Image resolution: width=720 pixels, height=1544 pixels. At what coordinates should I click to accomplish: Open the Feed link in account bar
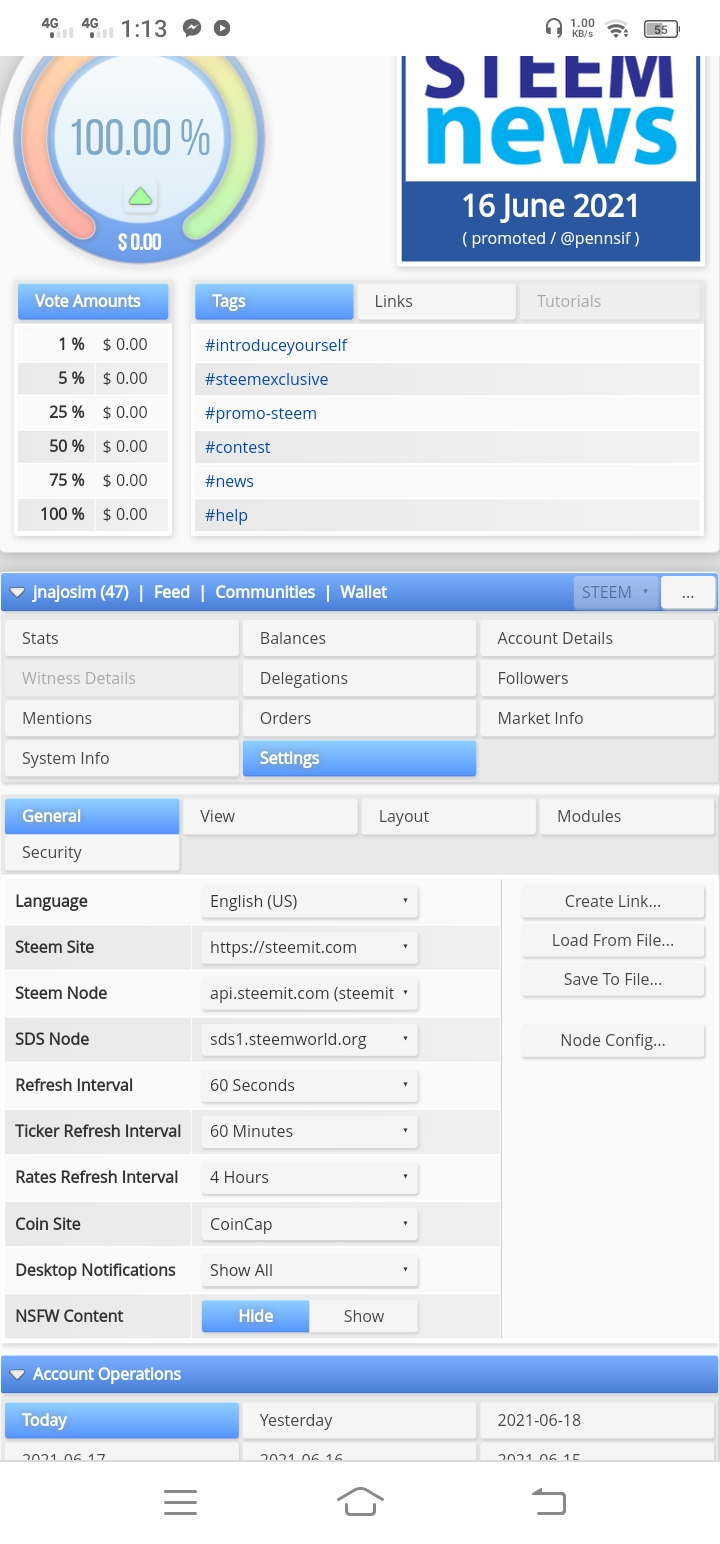pos(172,592)
